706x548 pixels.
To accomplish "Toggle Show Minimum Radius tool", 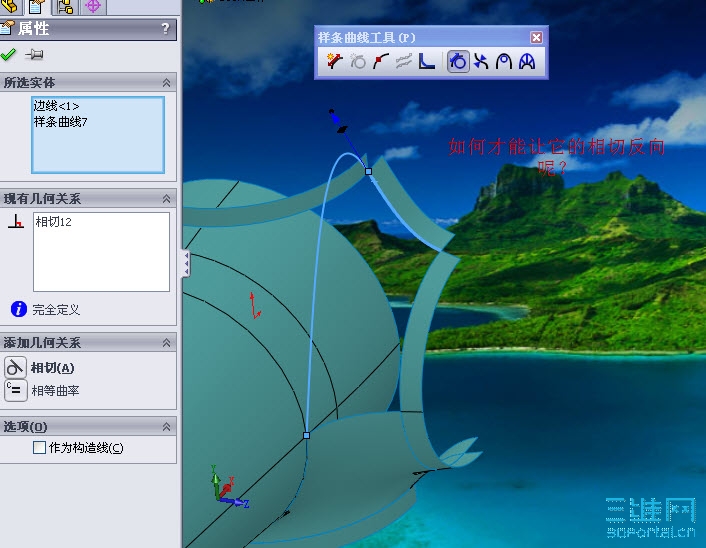I will coord(504,61).
